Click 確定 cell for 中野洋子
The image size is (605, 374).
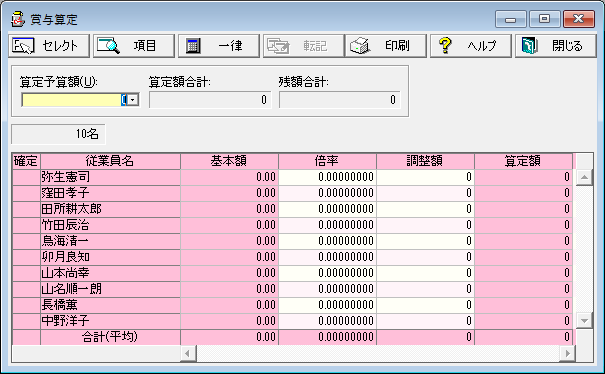26,321
